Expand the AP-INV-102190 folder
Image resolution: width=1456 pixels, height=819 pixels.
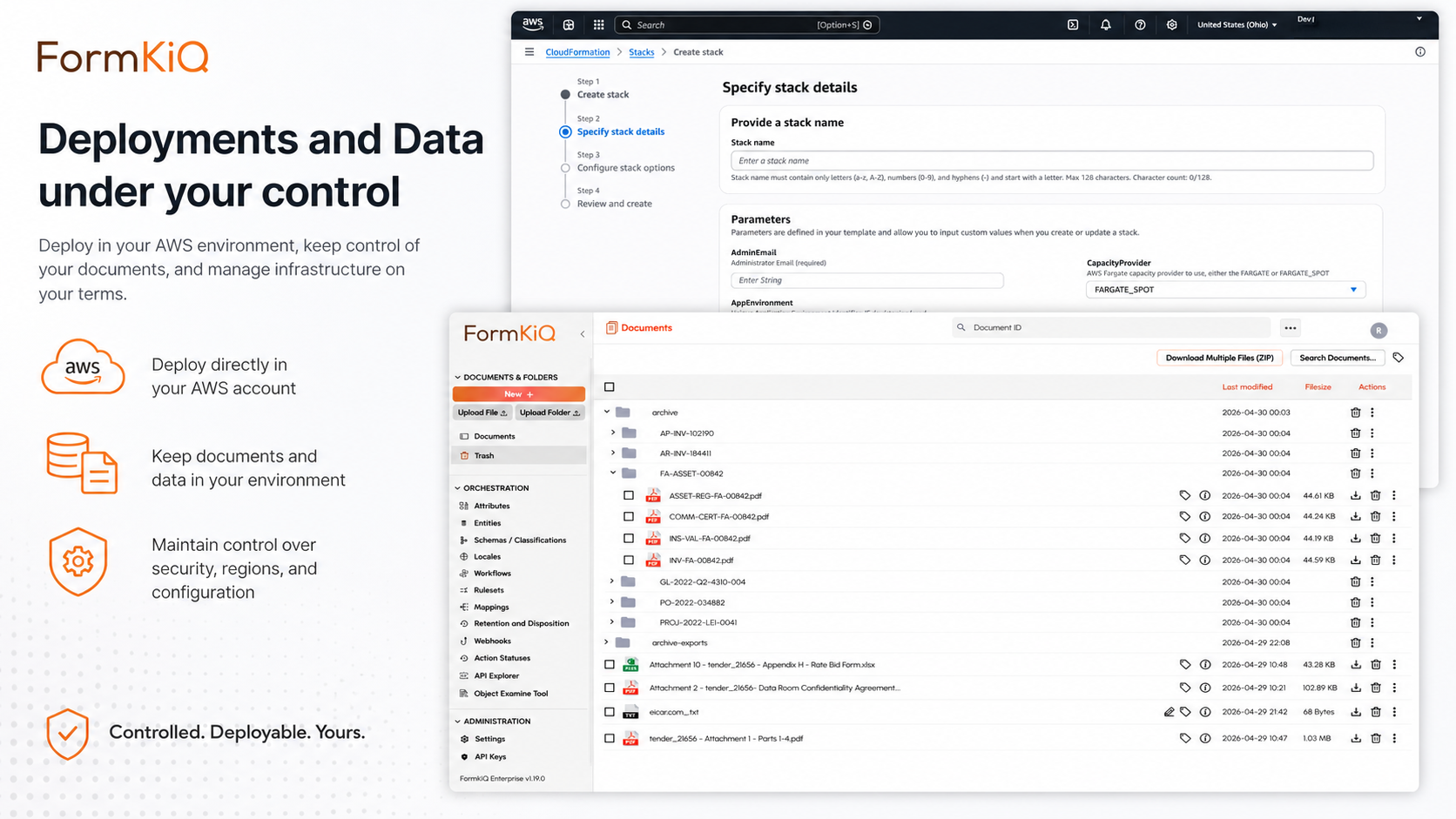tap(613, 433)
